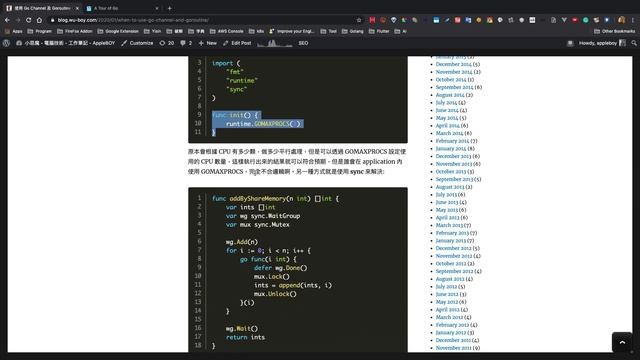
Task: Open the Flutter bookmark folder
Action: click(379, 31)
